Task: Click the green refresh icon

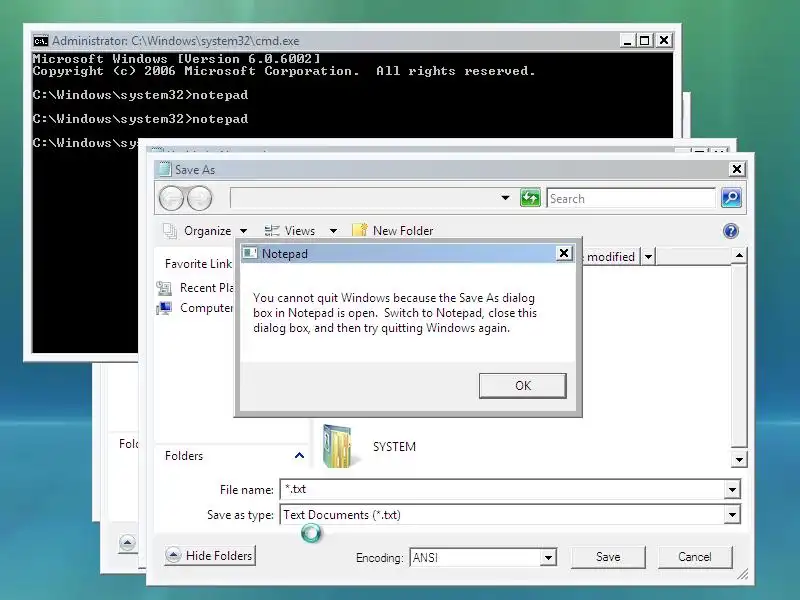Action: 530,198
